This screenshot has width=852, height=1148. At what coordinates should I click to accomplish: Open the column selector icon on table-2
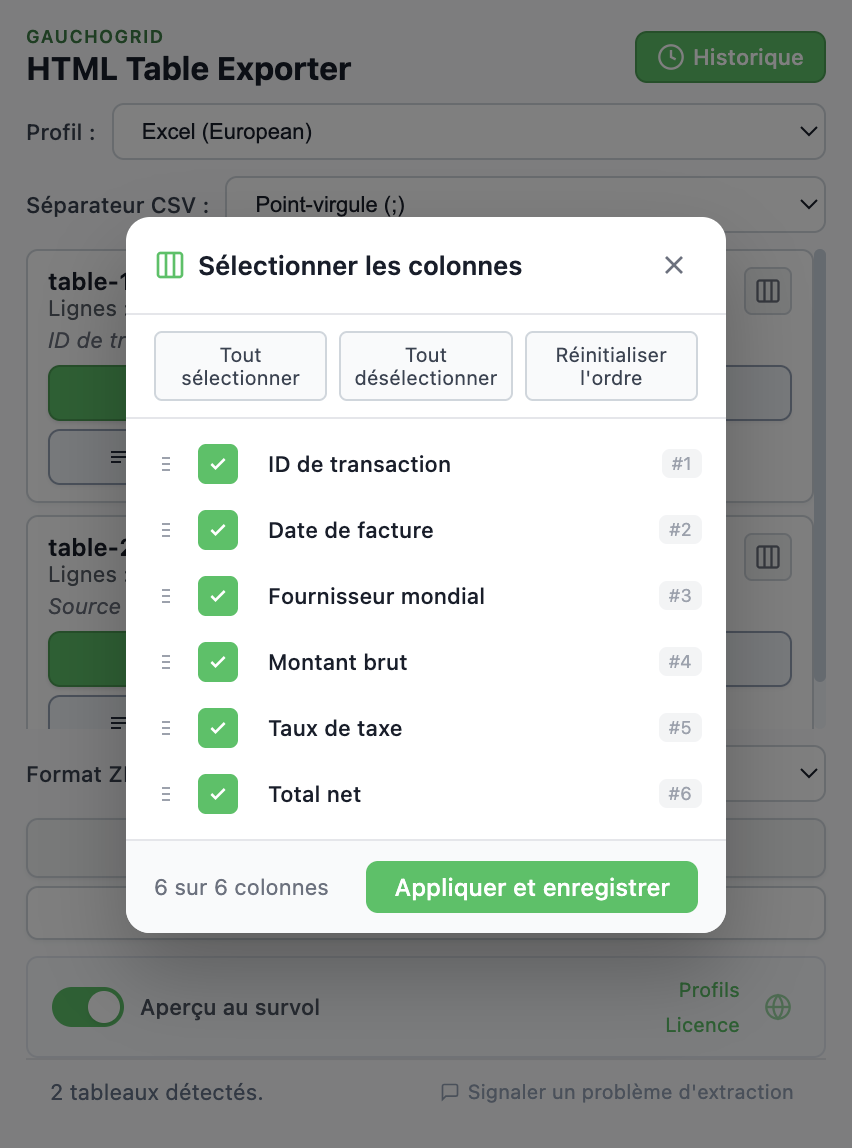tap(767, 557)
